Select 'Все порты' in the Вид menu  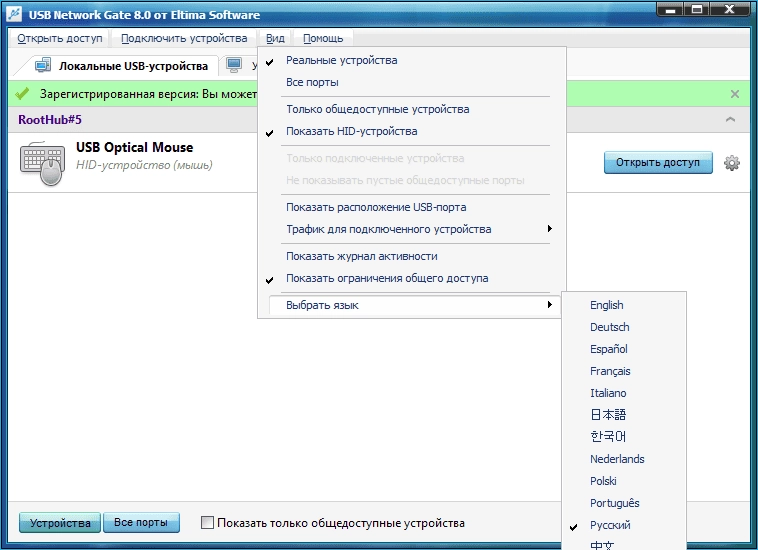coord(411,82)
